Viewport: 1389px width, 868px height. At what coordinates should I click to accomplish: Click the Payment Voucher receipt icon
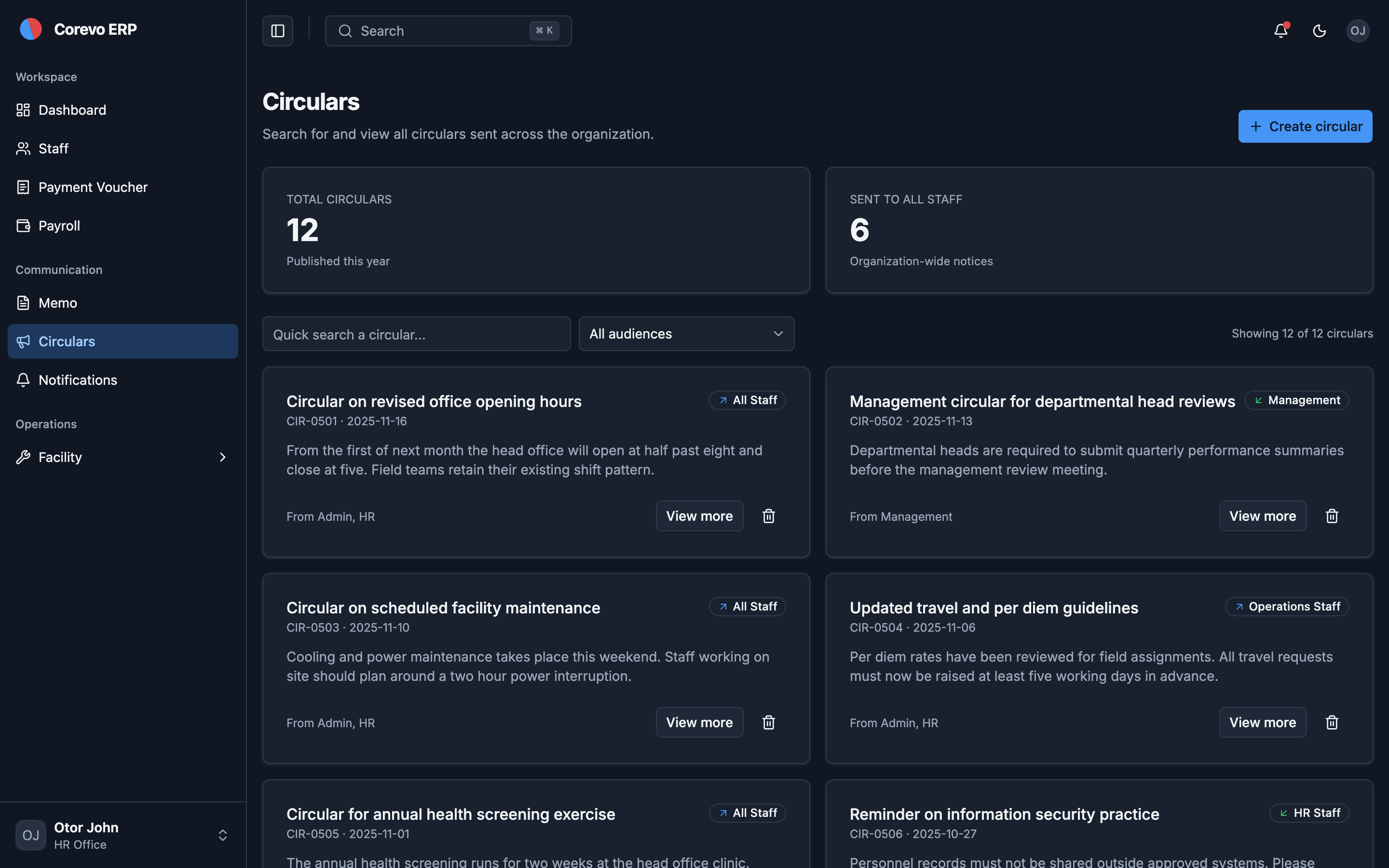pos(23,187)
